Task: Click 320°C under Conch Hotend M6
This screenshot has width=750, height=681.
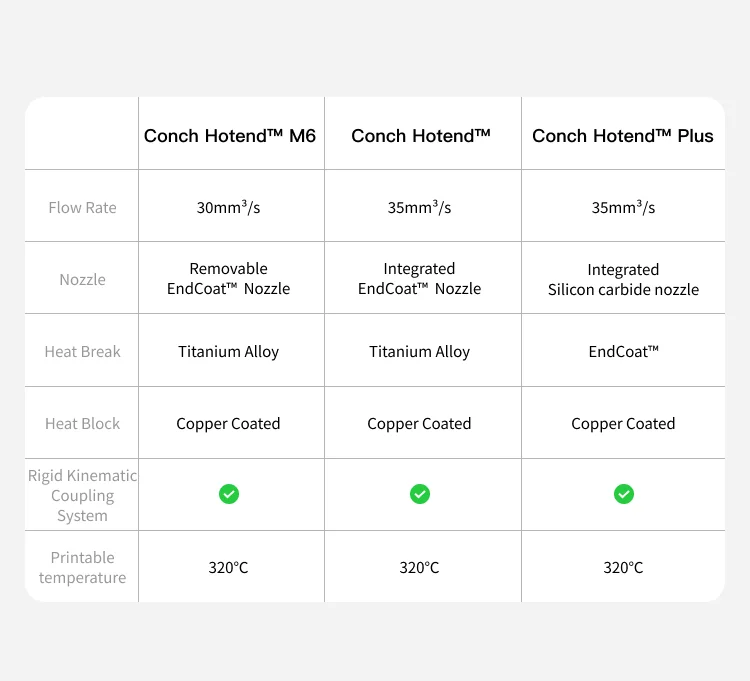Action: (x=229, y=568)
